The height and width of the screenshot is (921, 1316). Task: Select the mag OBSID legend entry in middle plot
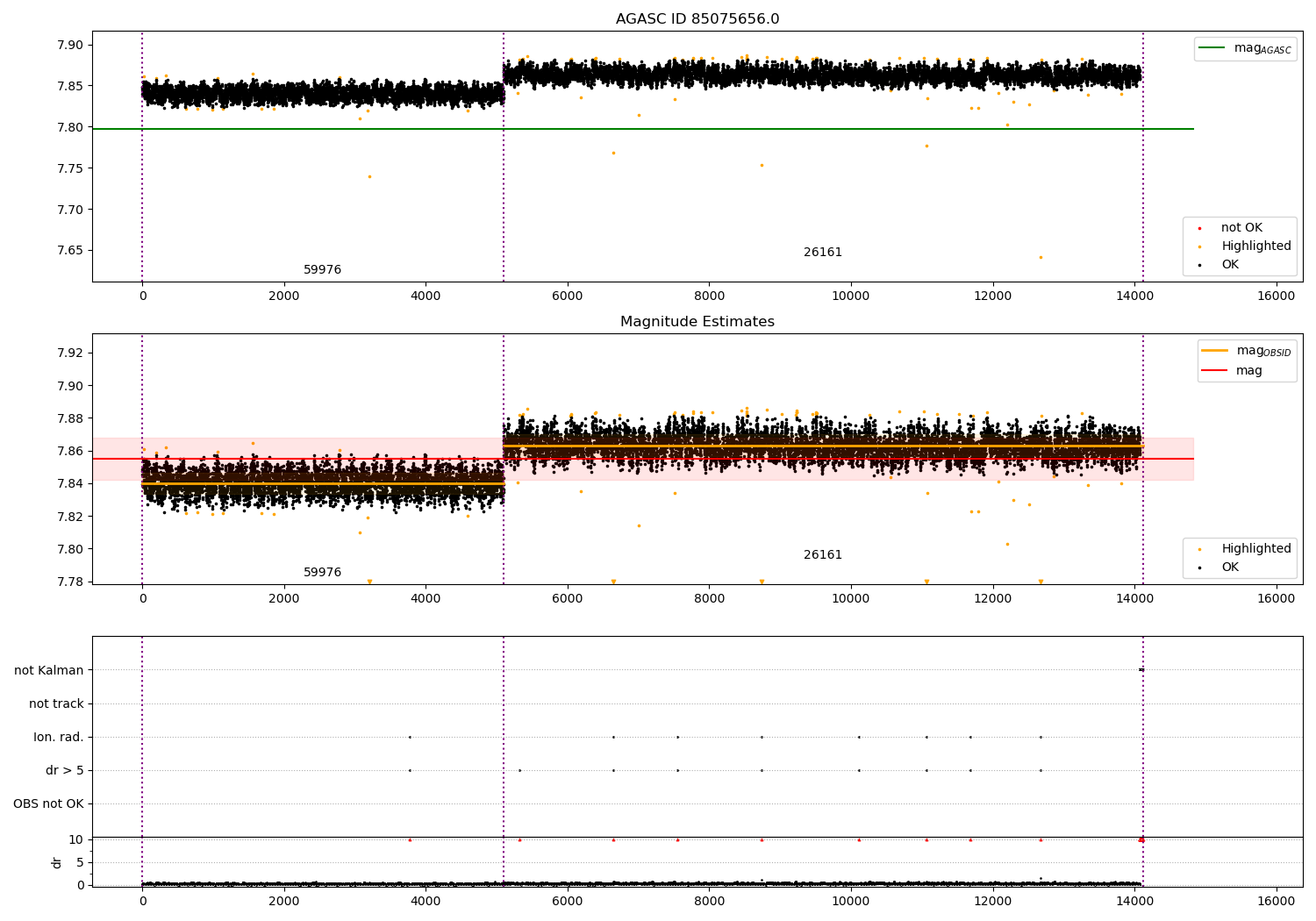tap(1246, 351)
